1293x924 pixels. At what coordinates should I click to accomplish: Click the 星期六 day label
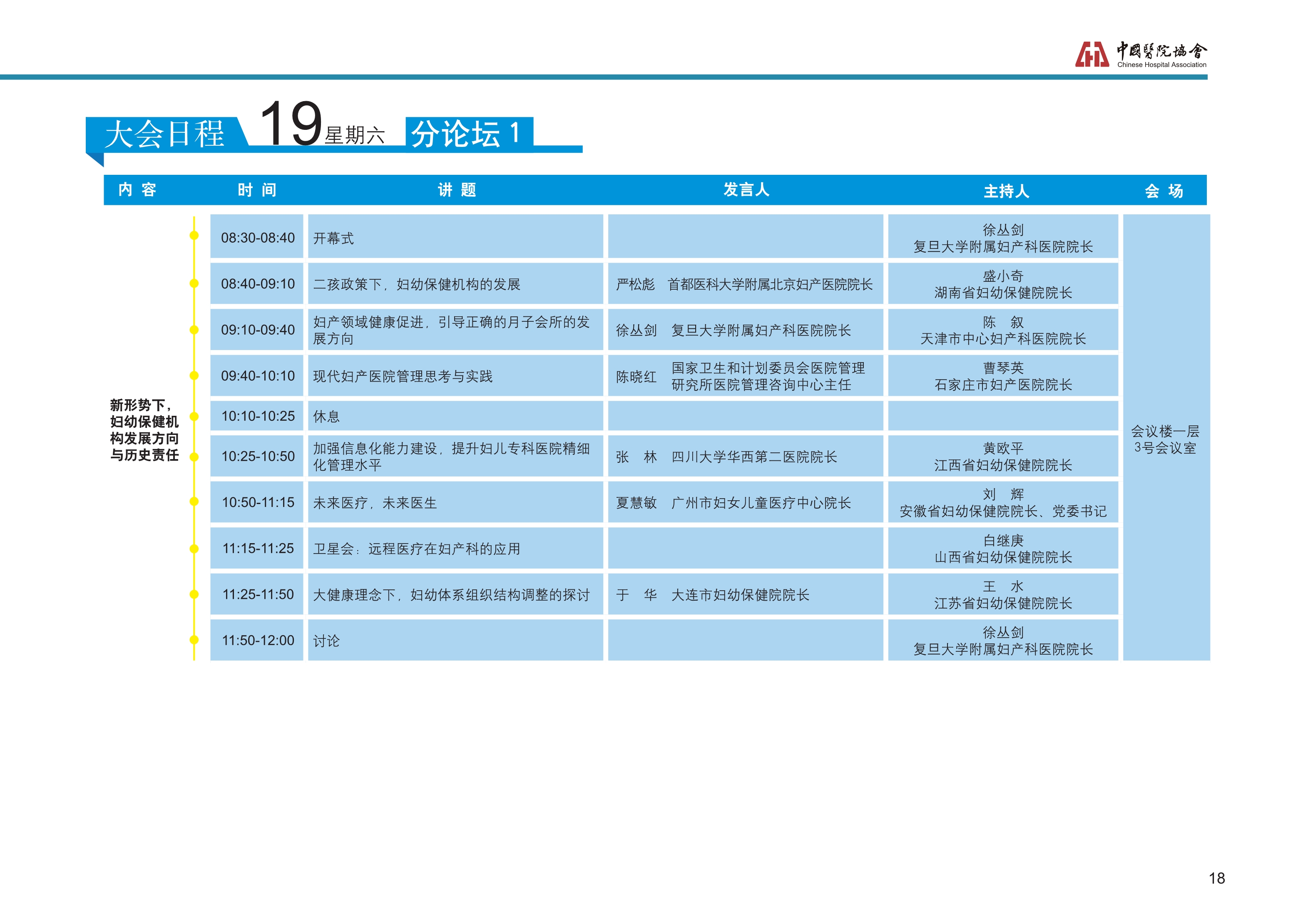click(x=355, y=135)
